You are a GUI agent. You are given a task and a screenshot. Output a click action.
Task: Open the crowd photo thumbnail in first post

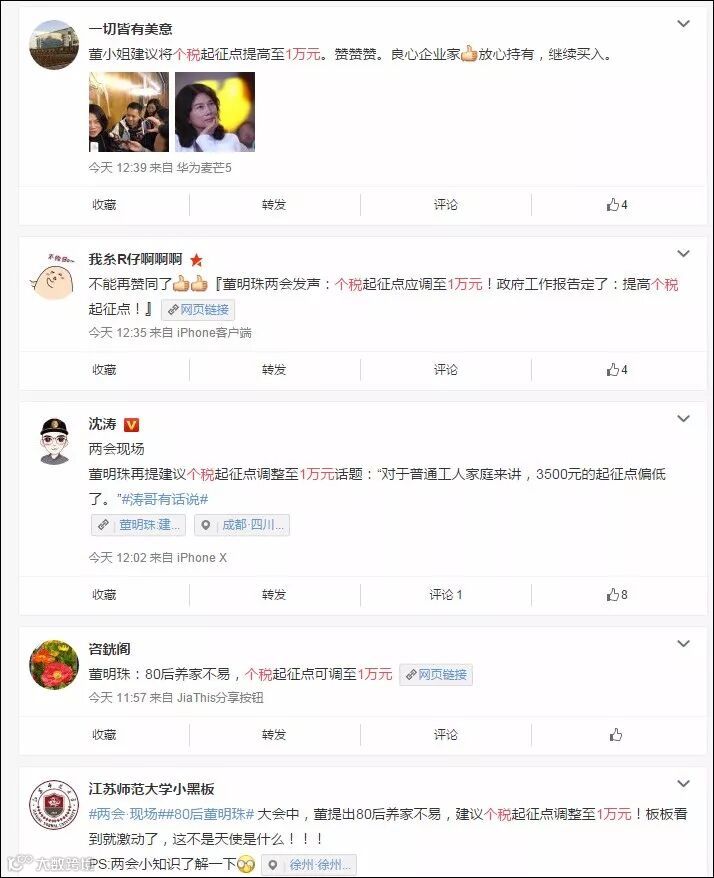[129, 111]
